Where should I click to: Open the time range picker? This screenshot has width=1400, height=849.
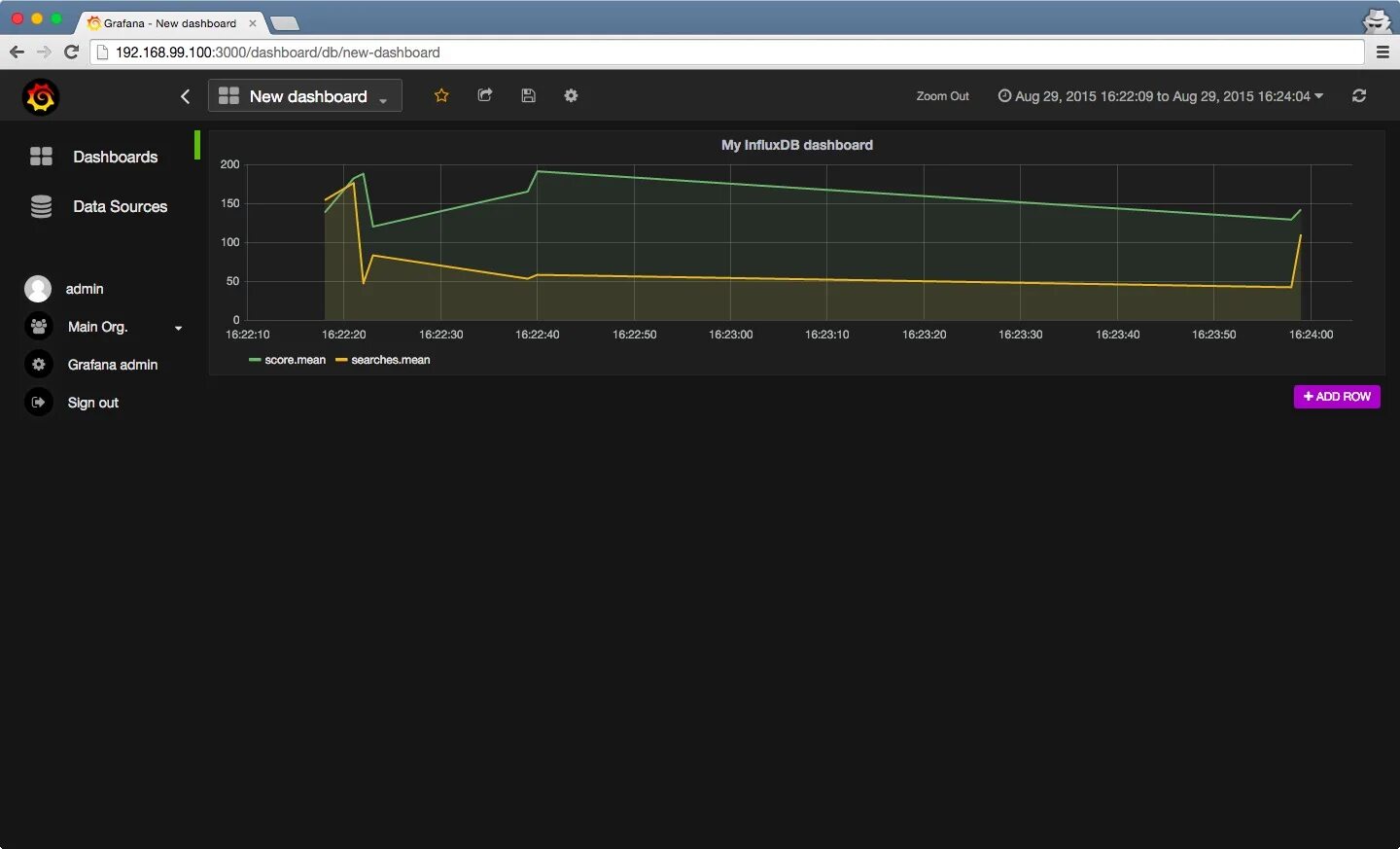click(x=1161, y=96)
